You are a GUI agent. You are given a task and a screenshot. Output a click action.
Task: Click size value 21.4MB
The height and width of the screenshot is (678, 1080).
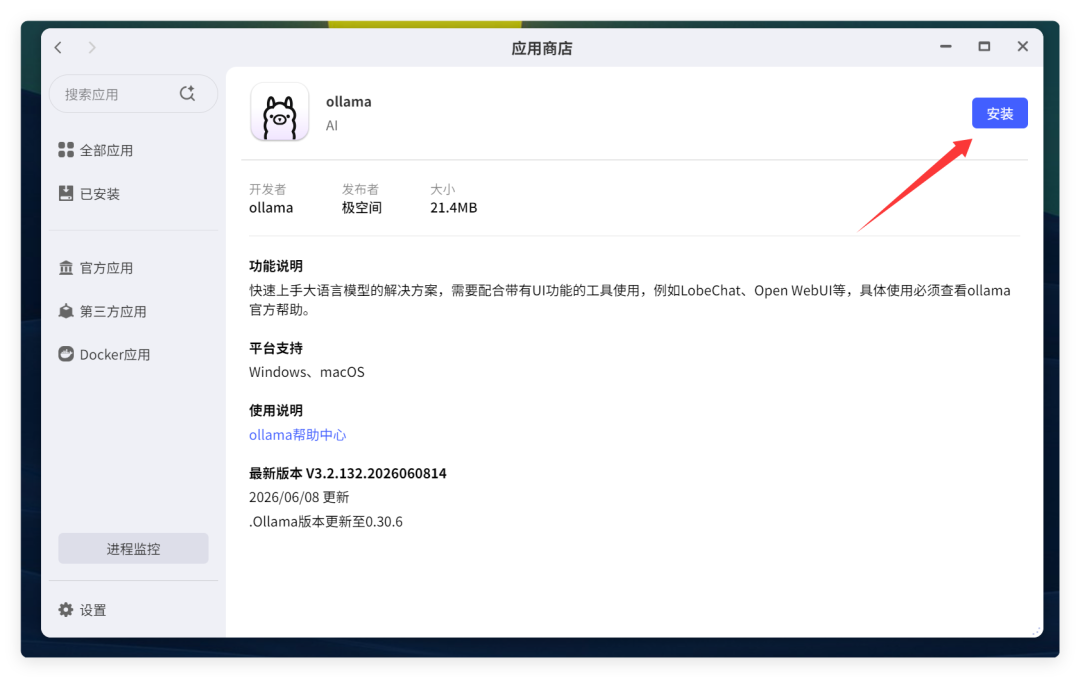(453, 207)
